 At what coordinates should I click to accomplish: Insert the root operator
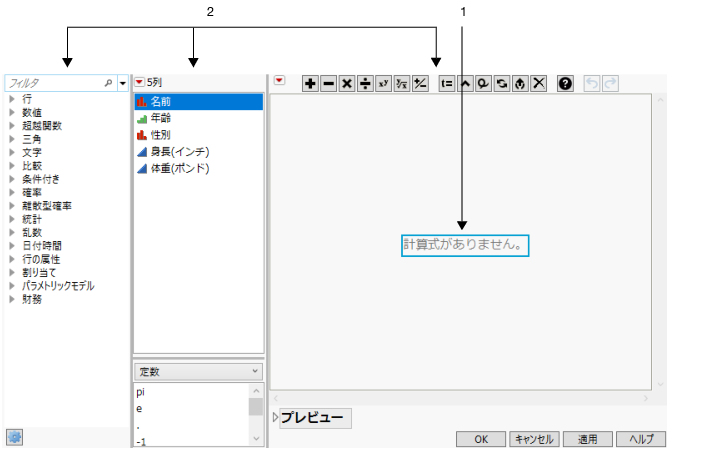click(x=402, y=84)
